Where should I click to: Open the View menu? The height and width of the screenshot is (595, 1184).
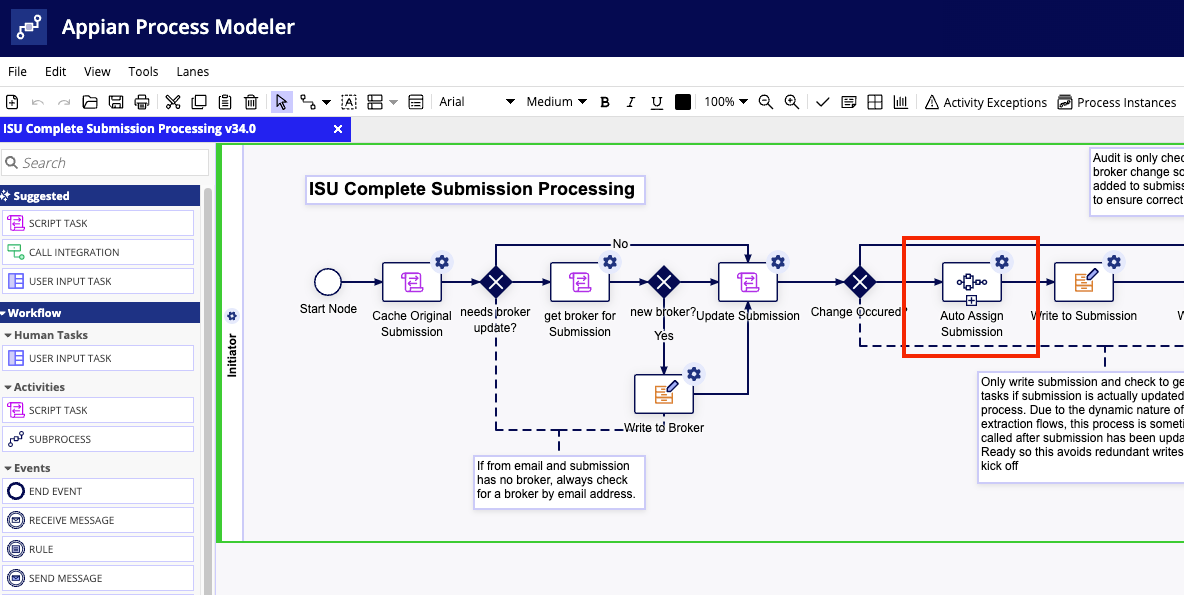pos(97,72)
